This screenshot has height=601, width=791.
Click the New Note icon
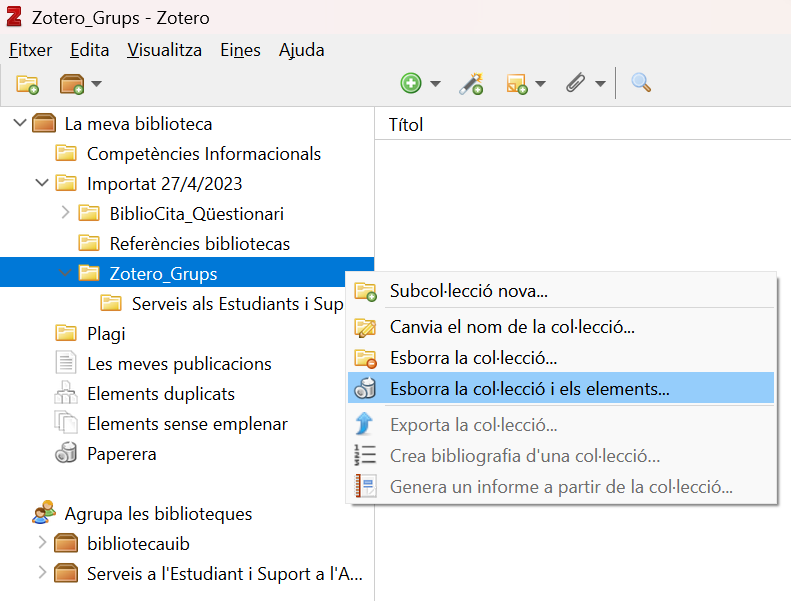[x=517, y=84]
